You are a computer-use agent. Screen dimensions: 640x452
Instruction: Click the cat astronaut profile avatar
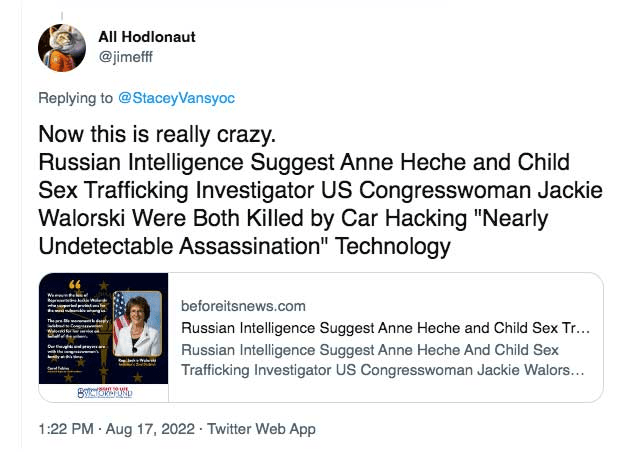pyautogui.click(x=62, y=47)
